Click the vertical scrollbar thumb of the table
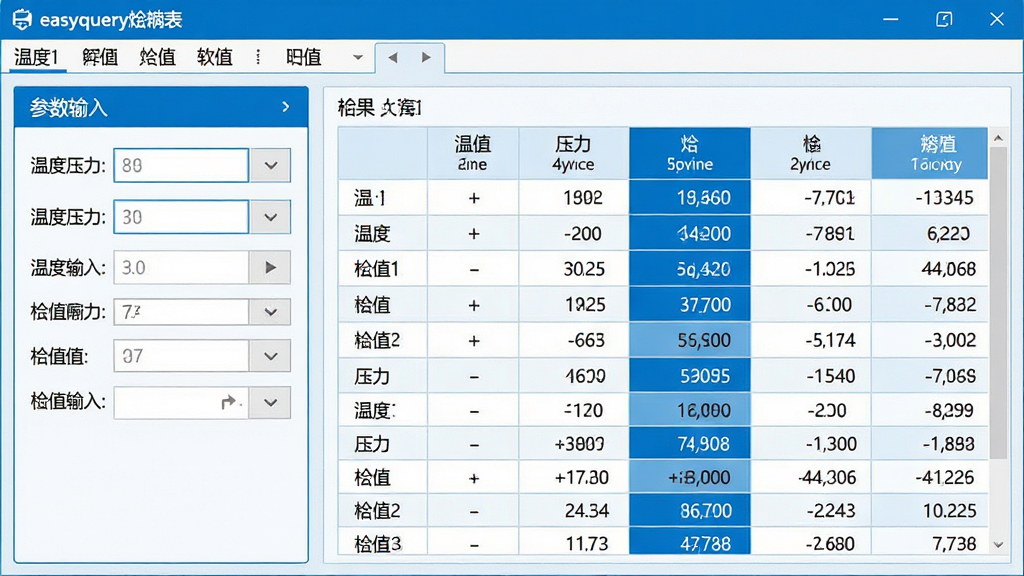The height and width of the screenshot is (576, 1024). tap(998, 303)
